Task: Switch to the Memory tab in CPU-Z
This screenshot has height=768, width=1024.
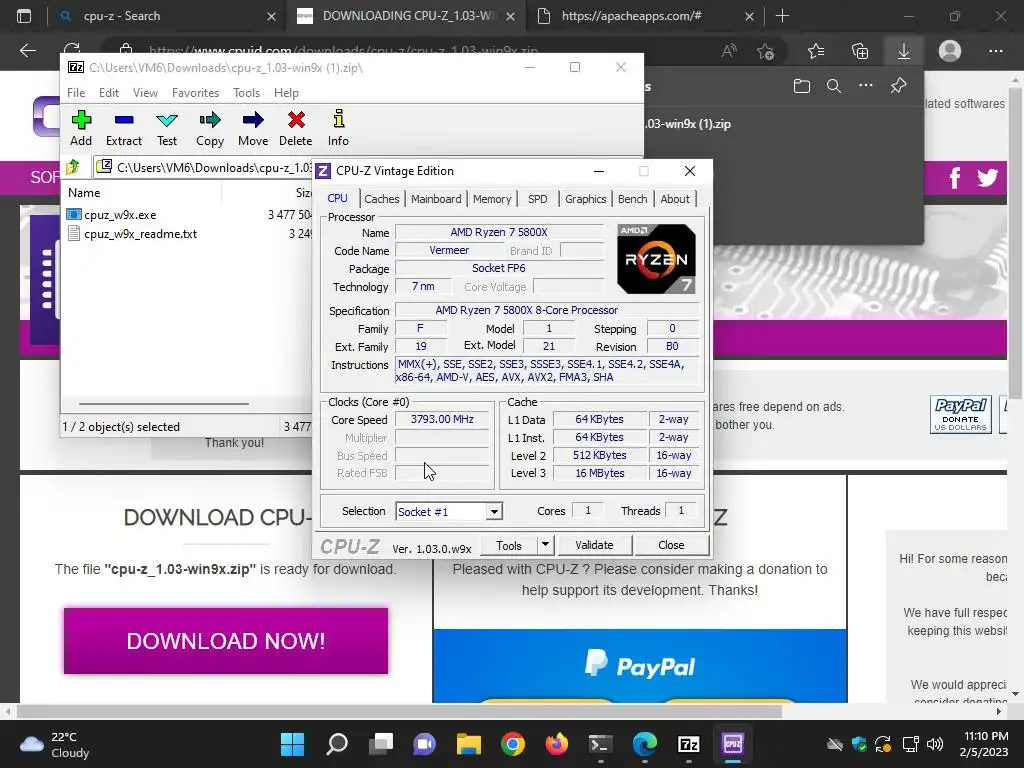Action: pos(492,199)
